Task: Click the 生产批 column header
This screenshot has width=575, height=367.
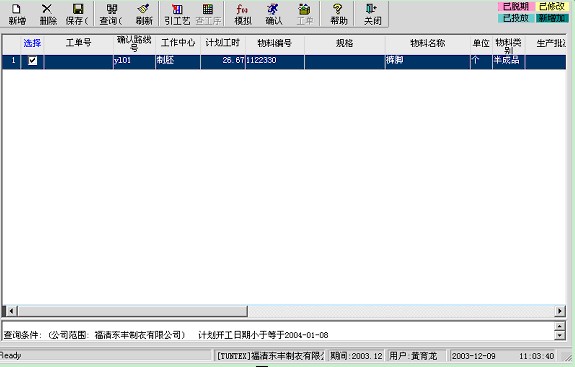Action: [546, 43]
